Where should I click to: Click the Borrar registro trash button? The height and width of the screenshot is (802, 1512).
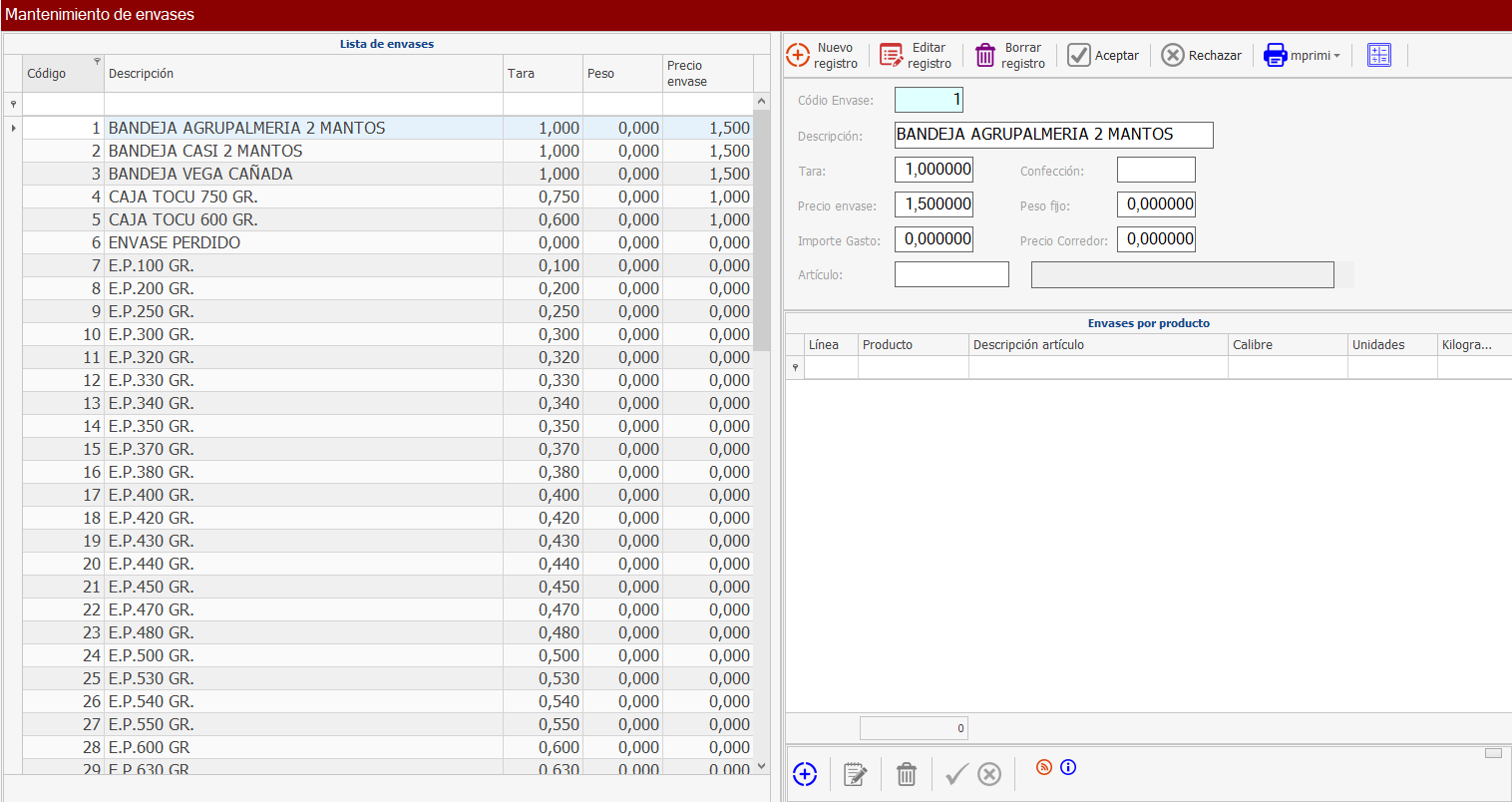[x=1009, y=55]
